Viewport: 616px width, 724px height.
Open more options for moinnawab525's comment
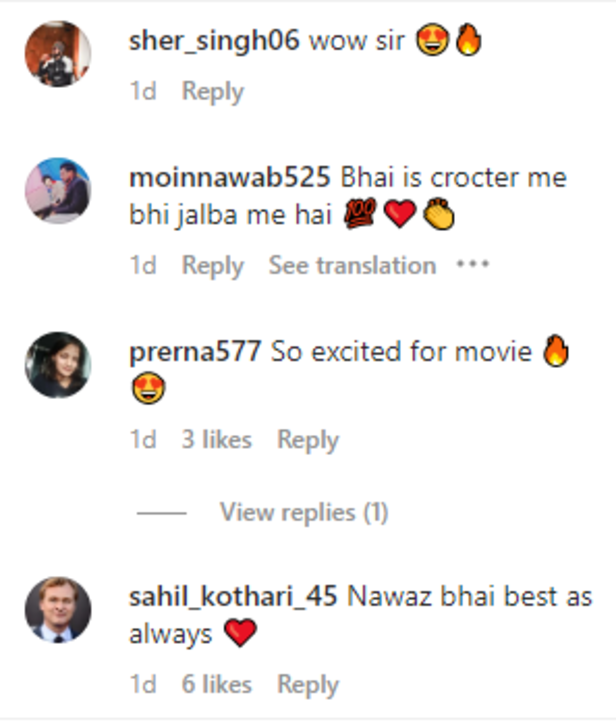472,266
